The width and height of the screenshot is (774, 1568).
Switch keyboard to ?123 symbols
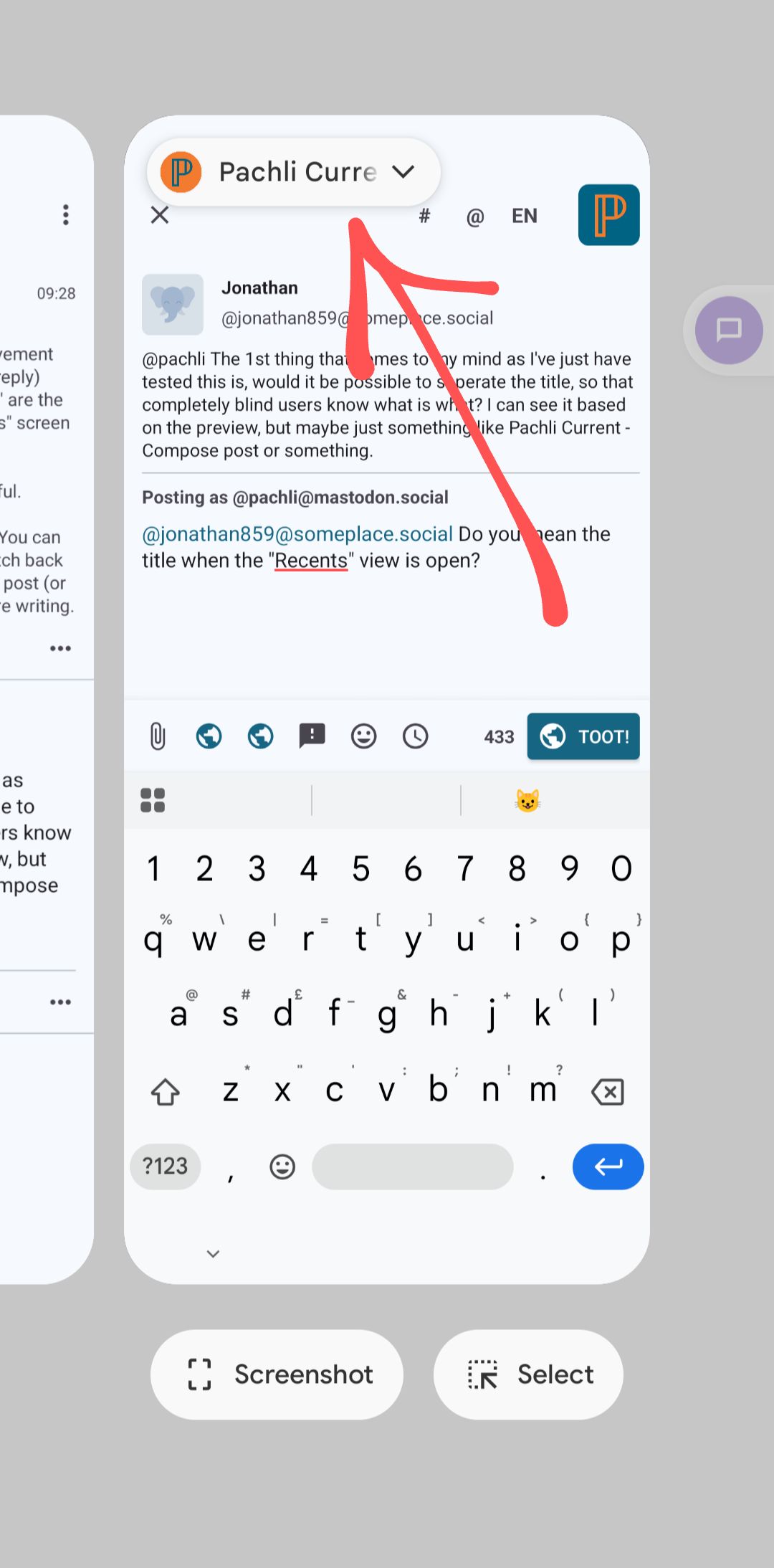pyautogui.click(x=166, y=1167)
